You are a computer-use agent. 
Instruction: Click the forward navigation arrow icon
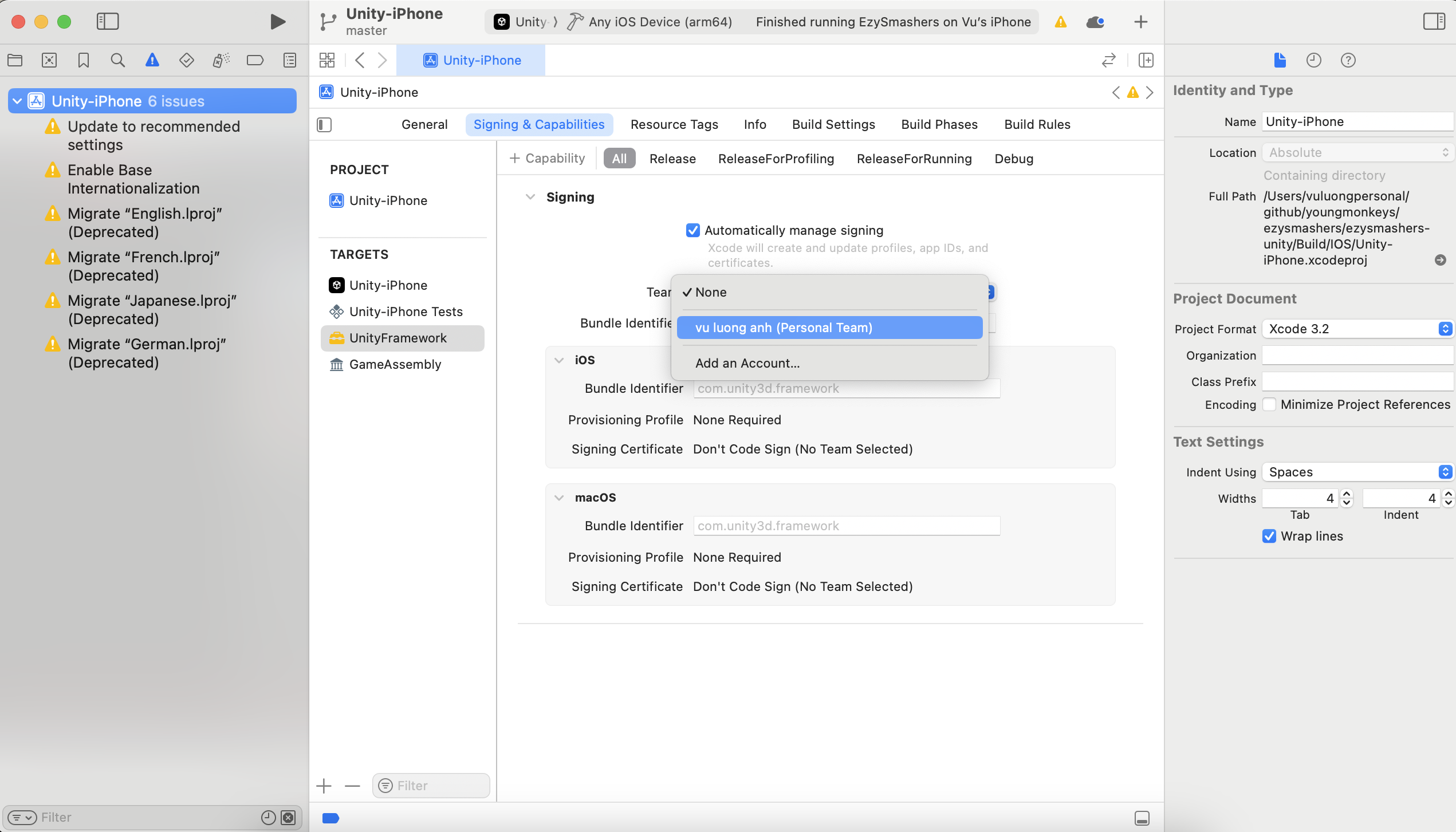tap(382, 59)
